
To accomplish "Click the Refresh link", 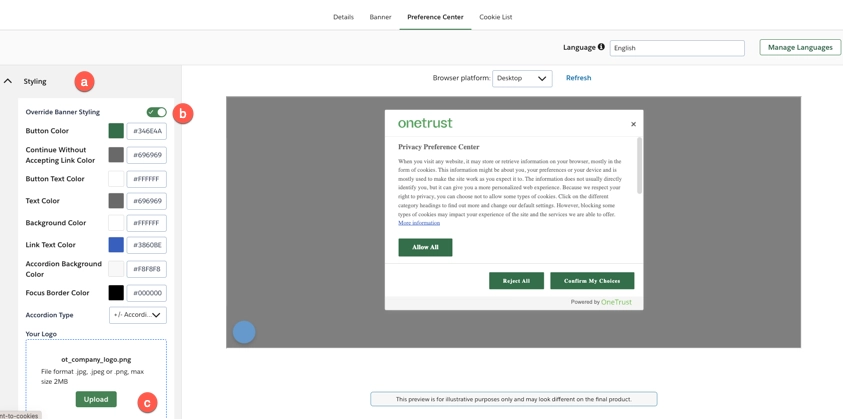I will [578, 78].
